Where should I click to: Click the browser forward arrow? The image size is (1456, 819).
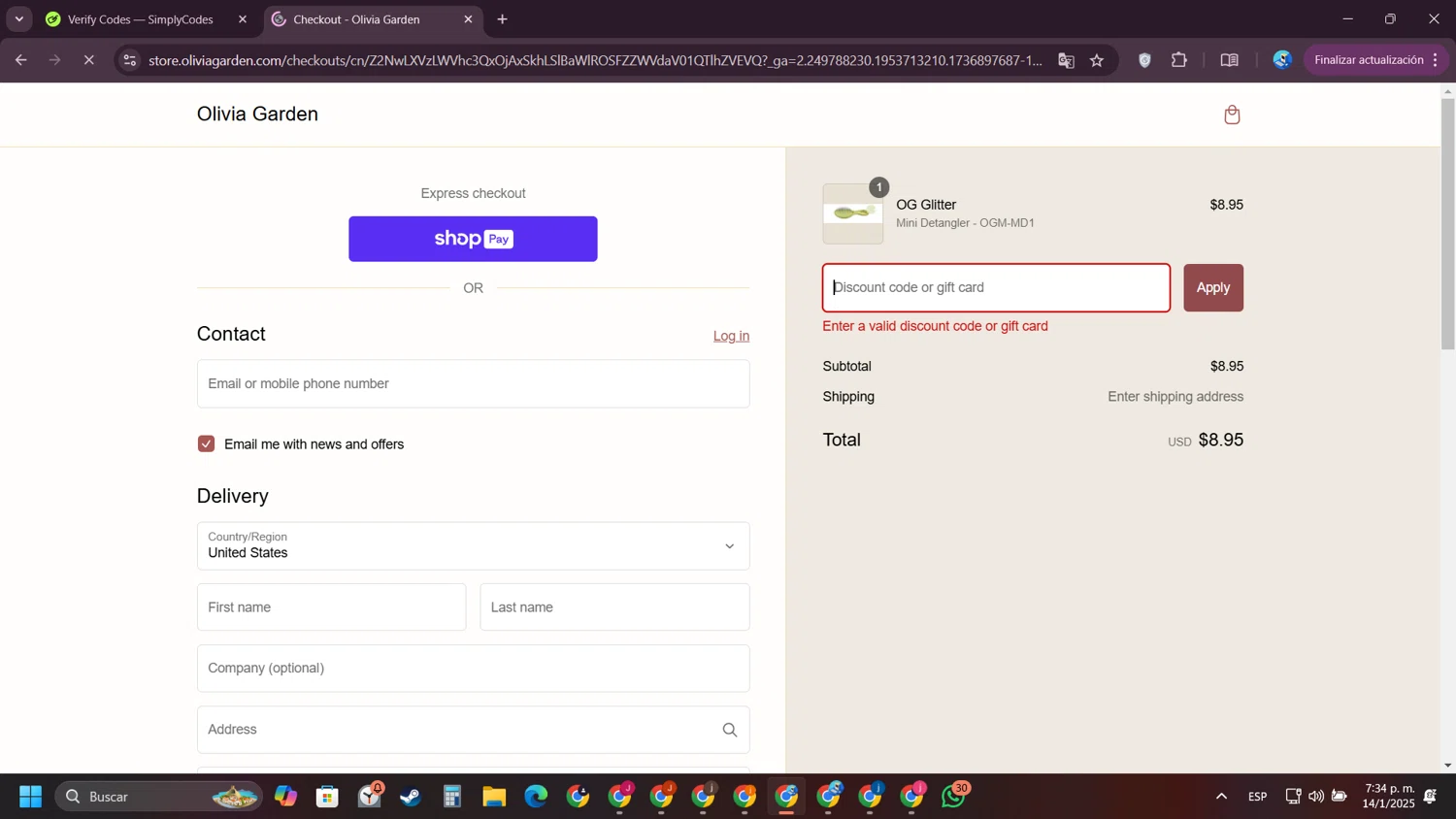coord(55,60)
